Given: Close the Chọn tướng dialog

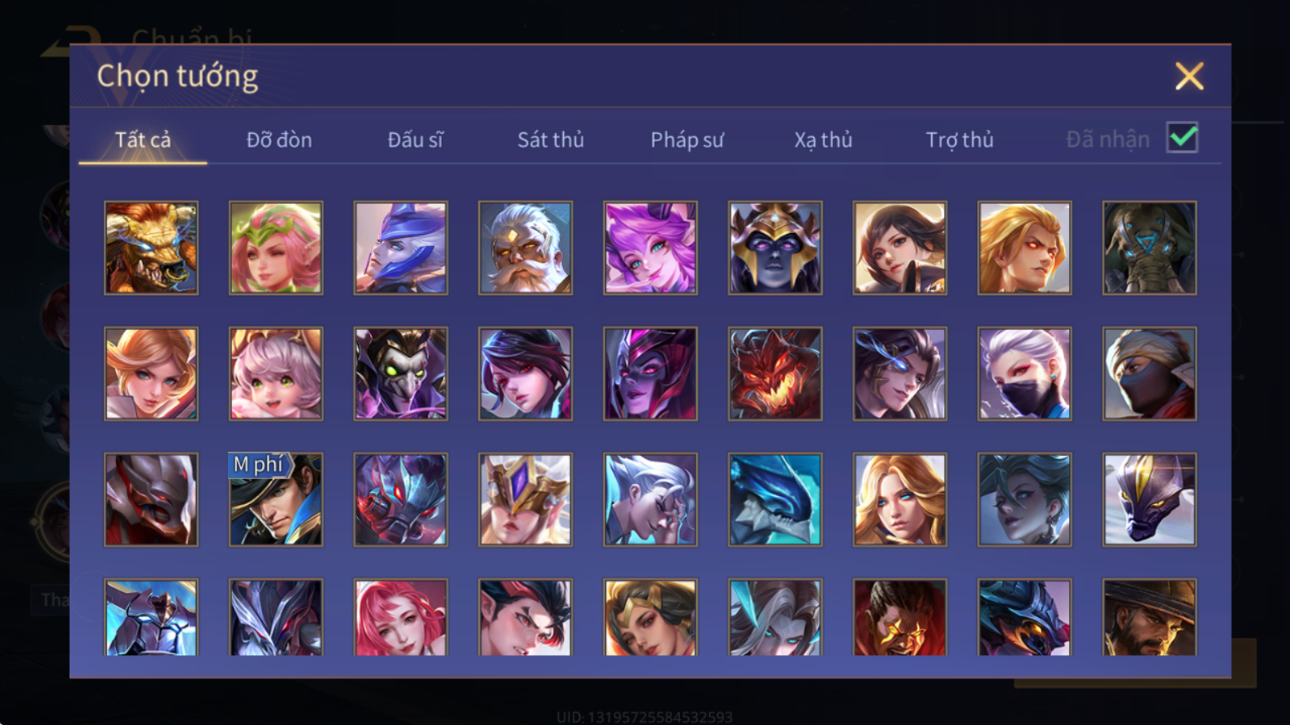Looking at the screenshot, I should pyautogui.click(x=1189, y=76).
